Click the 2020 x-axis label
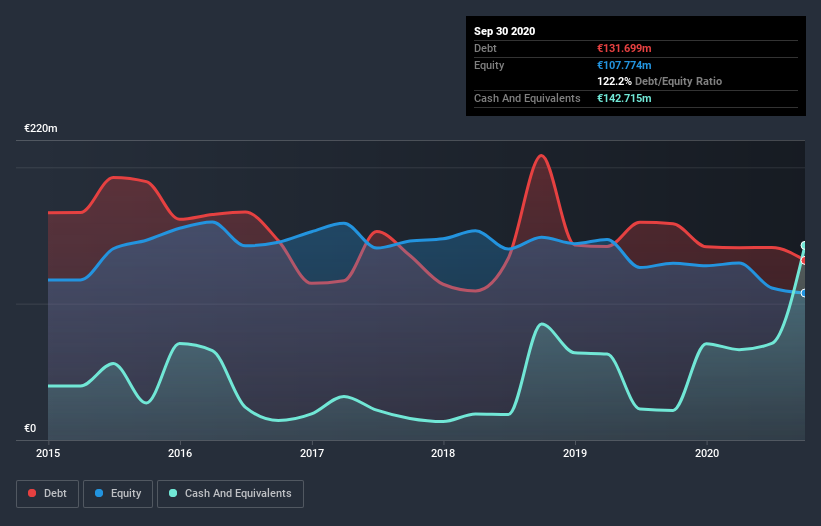Viewport: 821px width, 526px height. [707, 453]
